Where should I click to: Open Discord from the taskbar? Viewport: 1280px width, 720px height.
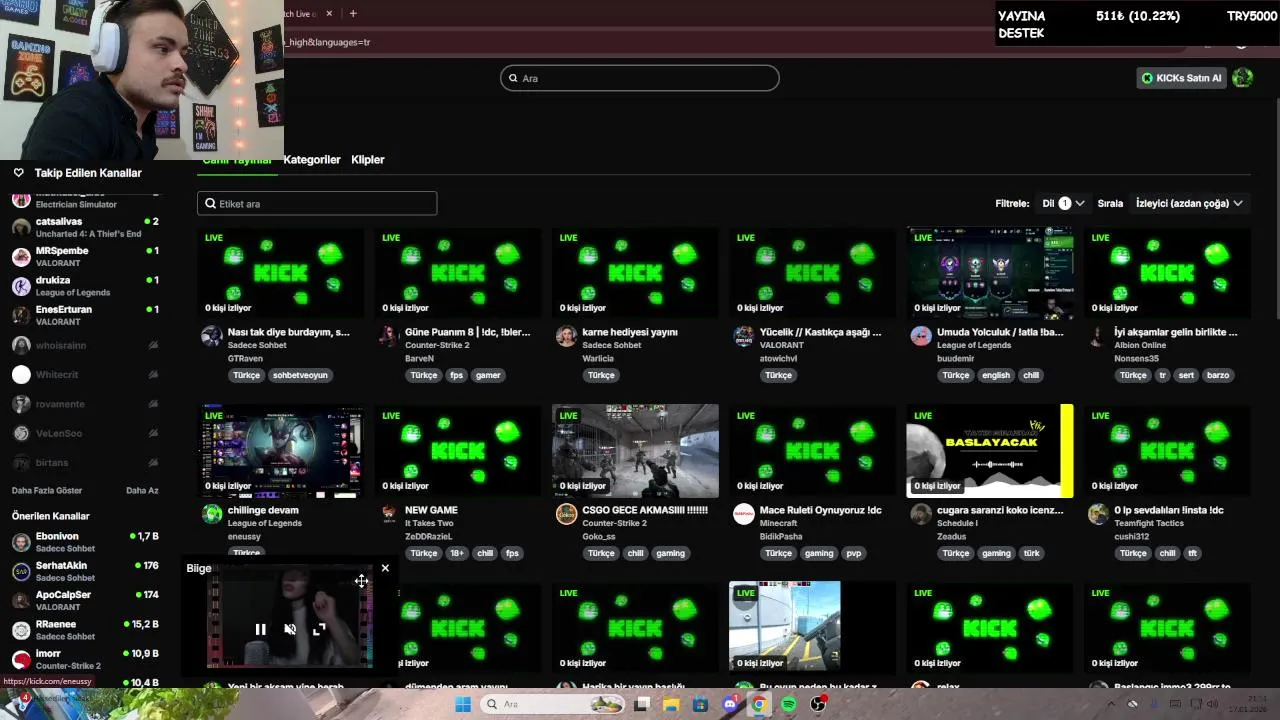730,704
